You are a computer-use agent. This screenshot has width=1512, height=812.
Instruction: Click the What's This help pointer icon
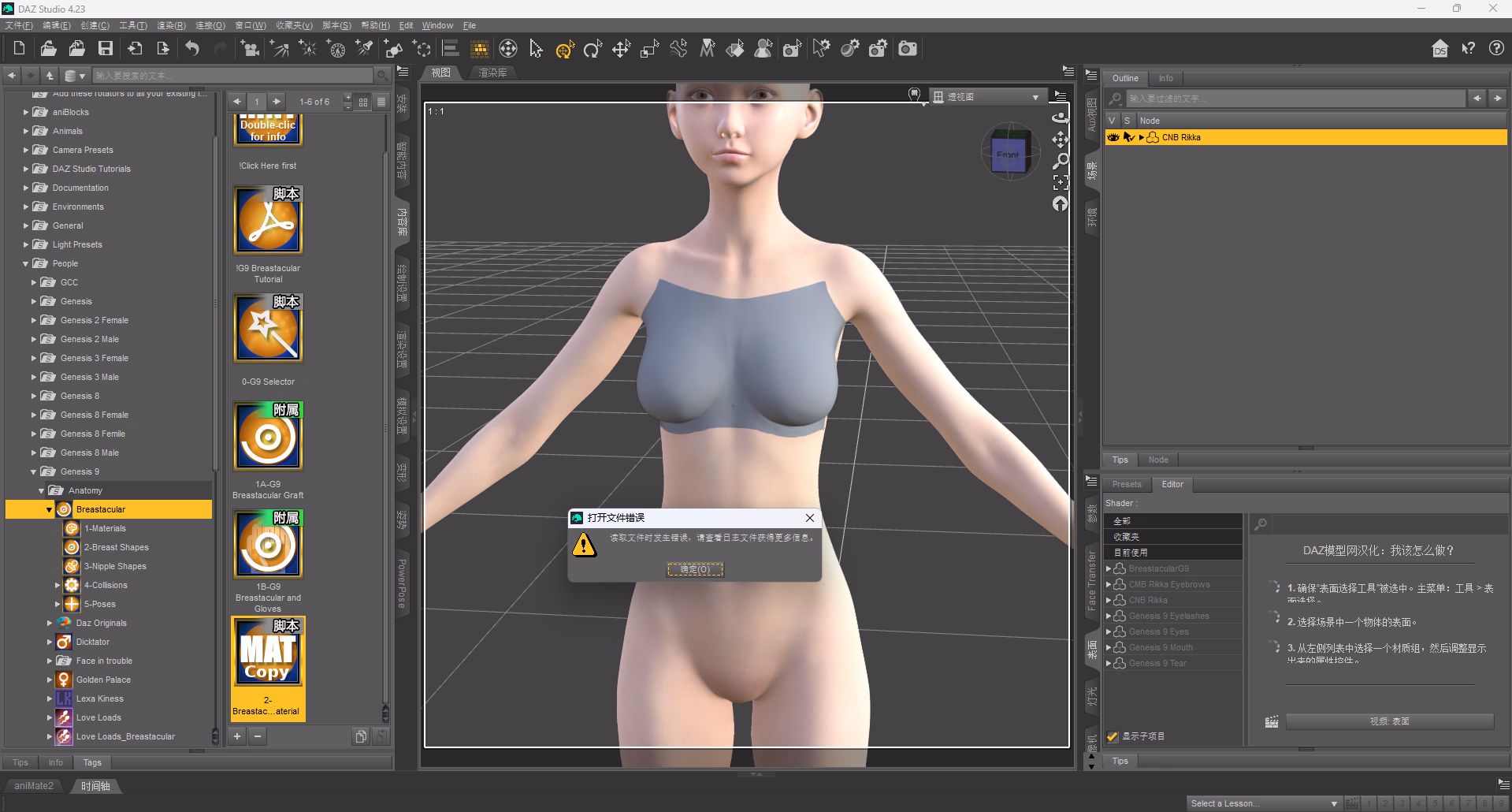(x=1469, y=49)
